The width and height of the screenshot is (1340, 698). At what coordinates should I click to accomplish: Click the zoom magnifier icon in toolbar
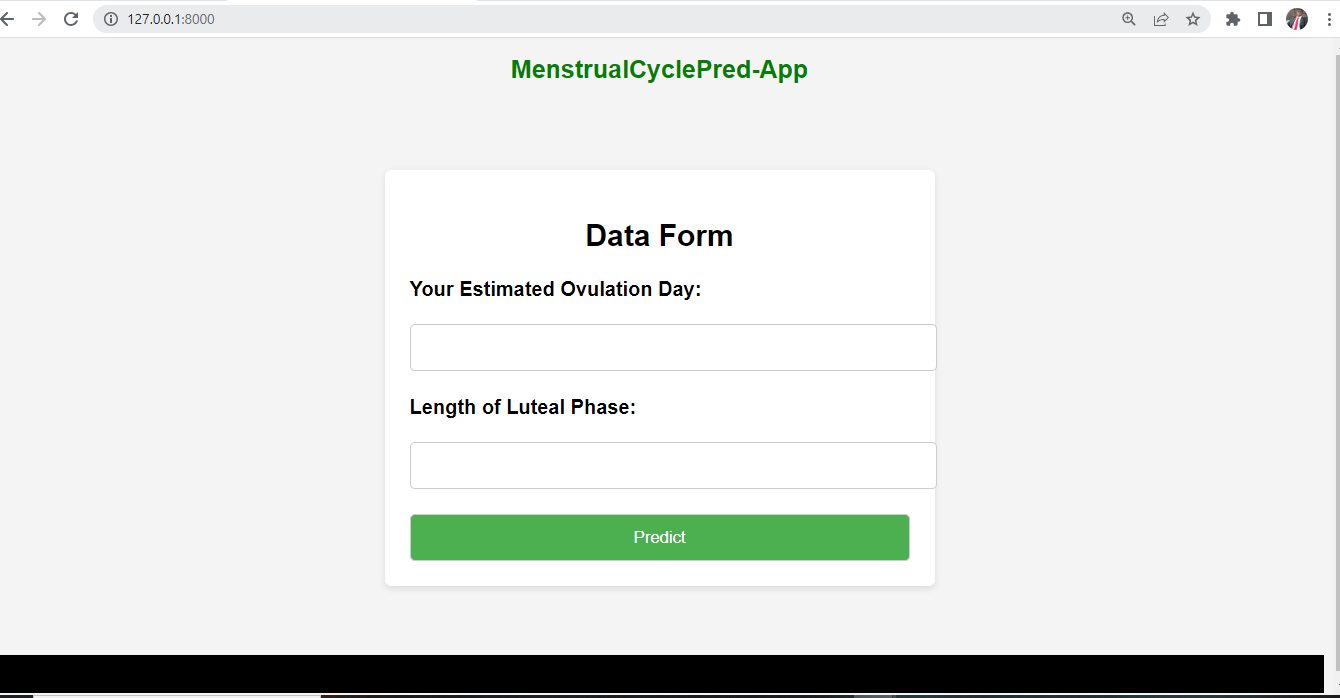click(1128, 18)
